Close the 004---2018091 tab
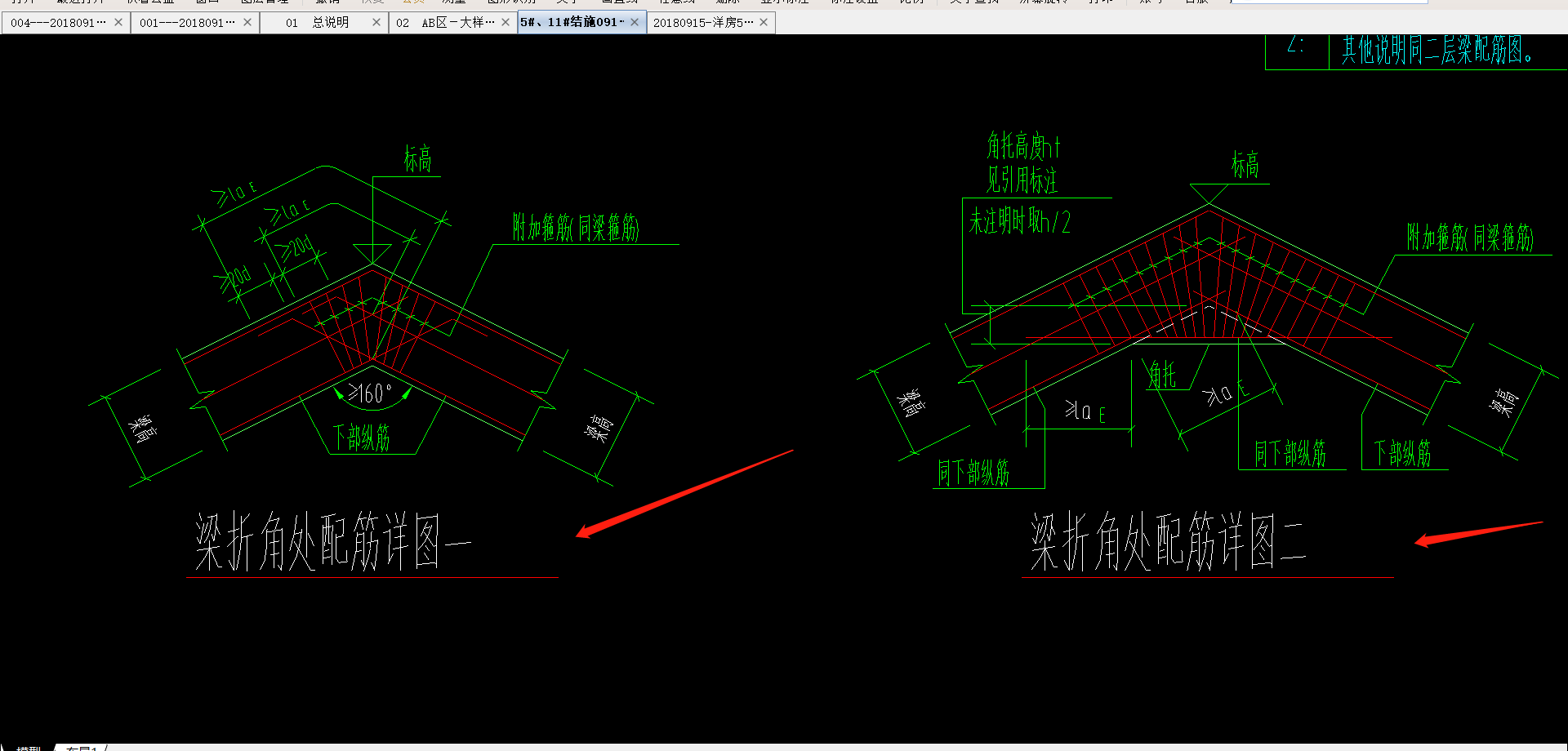 [x=118, y=22]
